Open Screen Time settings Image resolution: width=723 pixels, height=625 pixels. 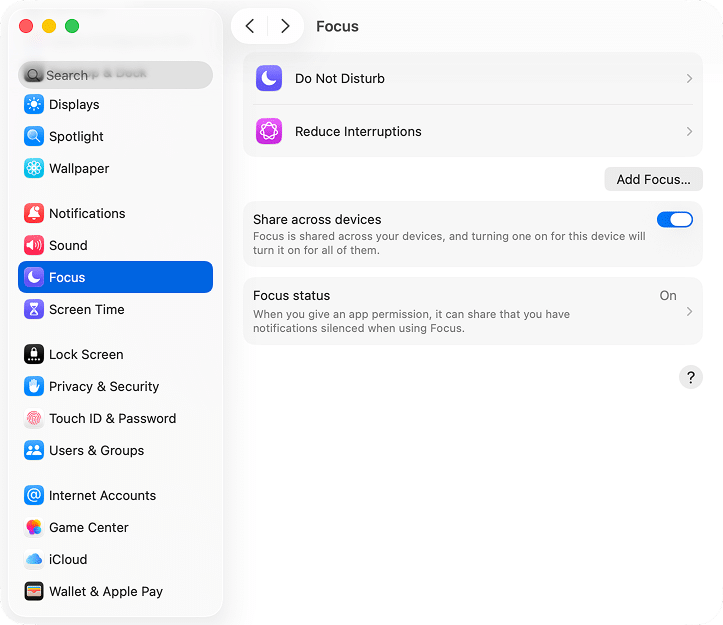tap(115, 309)
